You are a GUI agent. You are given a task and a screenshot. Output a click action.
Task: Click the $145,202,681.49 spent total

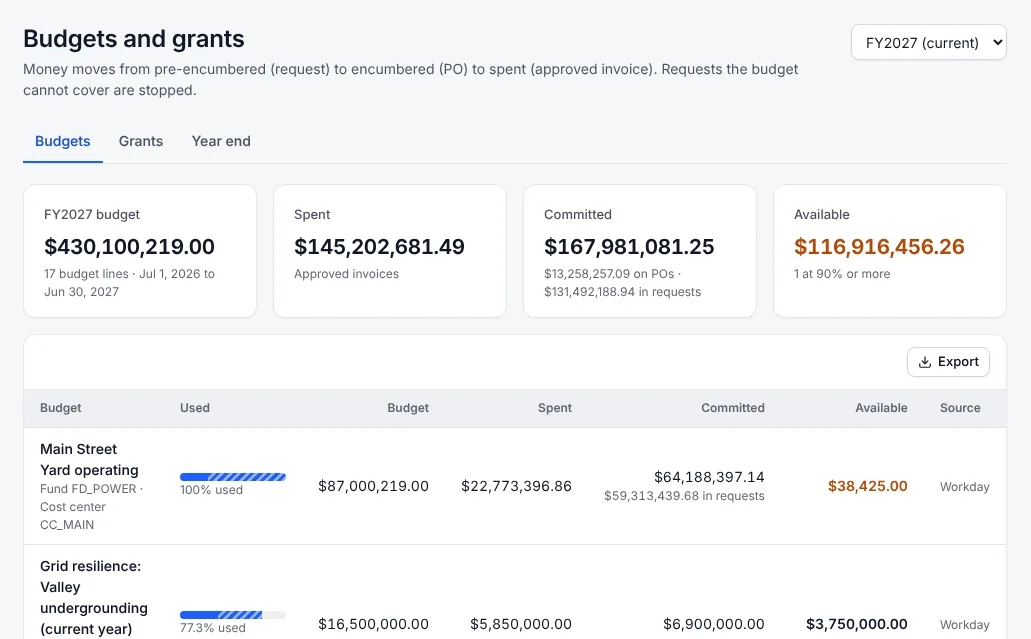pos(379,247)
